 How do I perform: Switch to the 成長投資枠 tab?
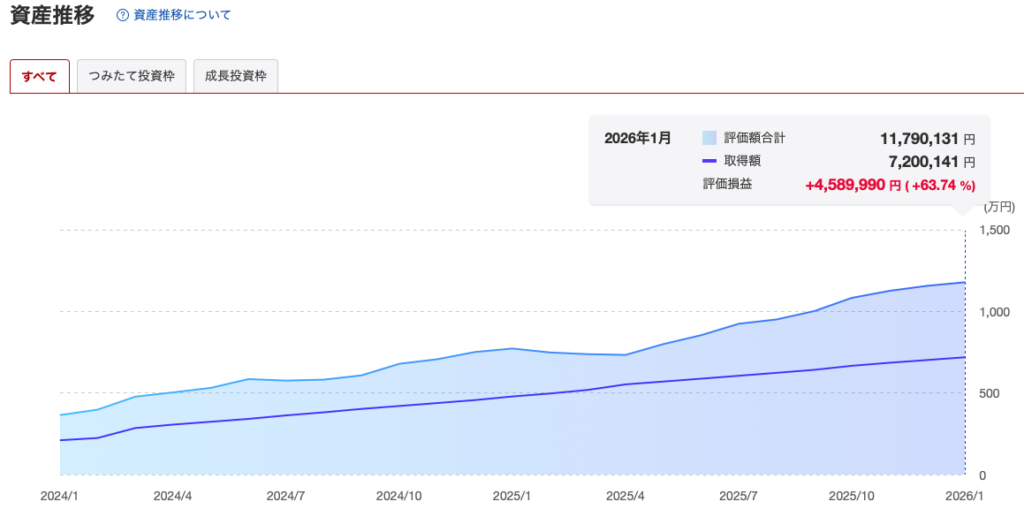(x=235, y=77)
